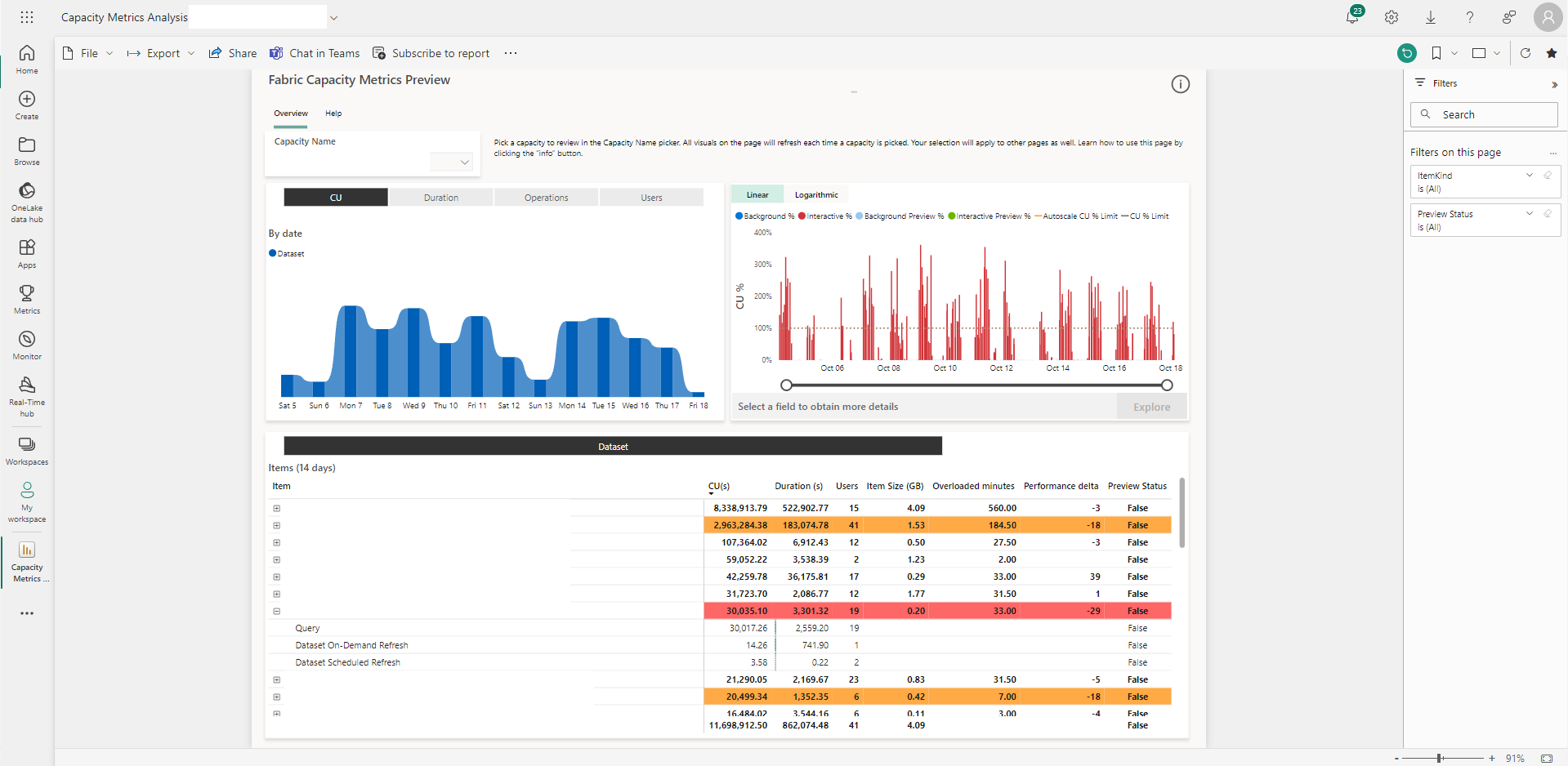Open Capacity Name dropdown
The height and width of the screenshot is (766, 1568).
[451, 162]
